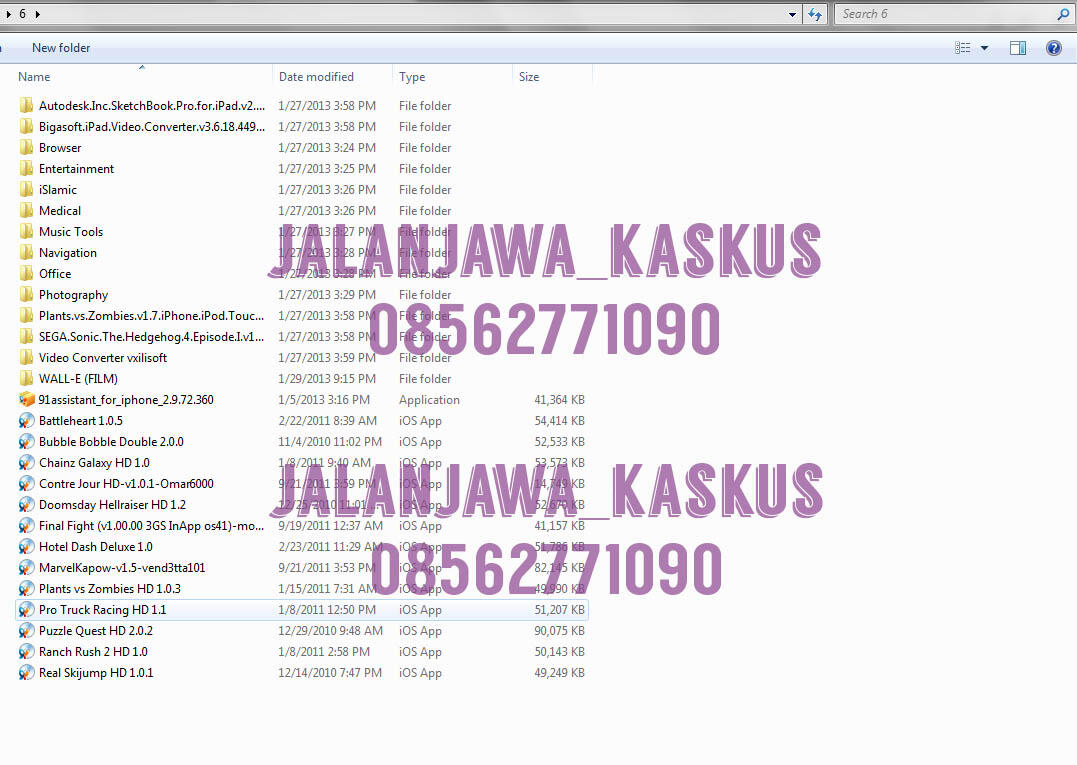Expand the arrow after folder 6 in path
Viewport: 1077px width, 765px height.
37,14
